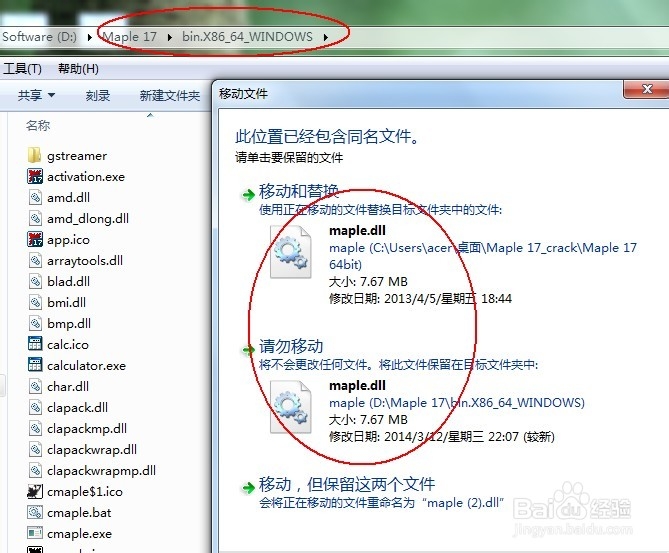Close the 移动文件 dialog
The image size is (669, 553).
pyautogui.click(x=647, y=89)
